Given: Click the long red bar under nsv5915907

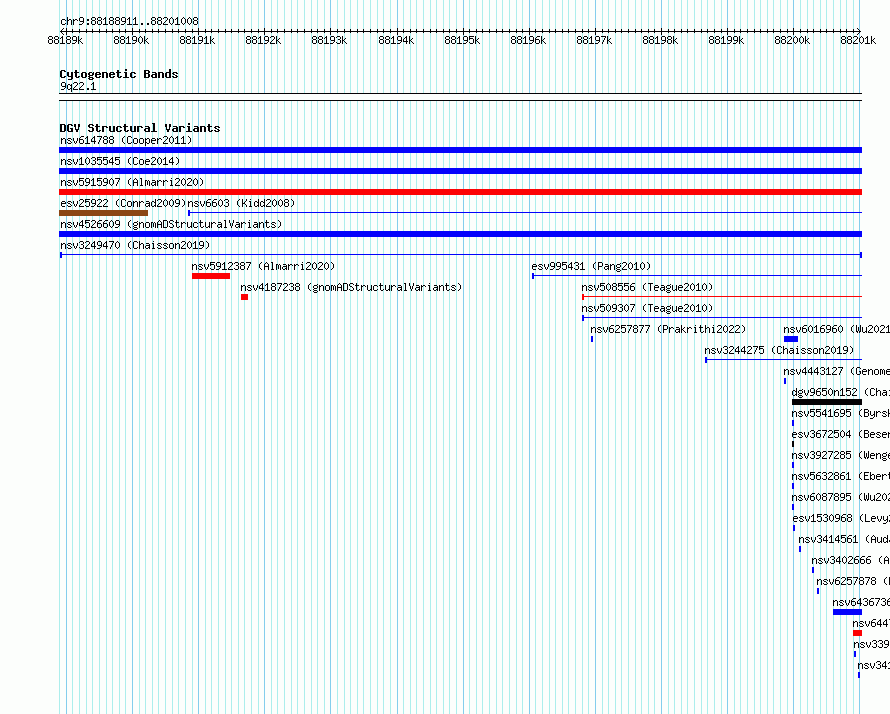Looking at the screenshot, I should pos(460,192).
